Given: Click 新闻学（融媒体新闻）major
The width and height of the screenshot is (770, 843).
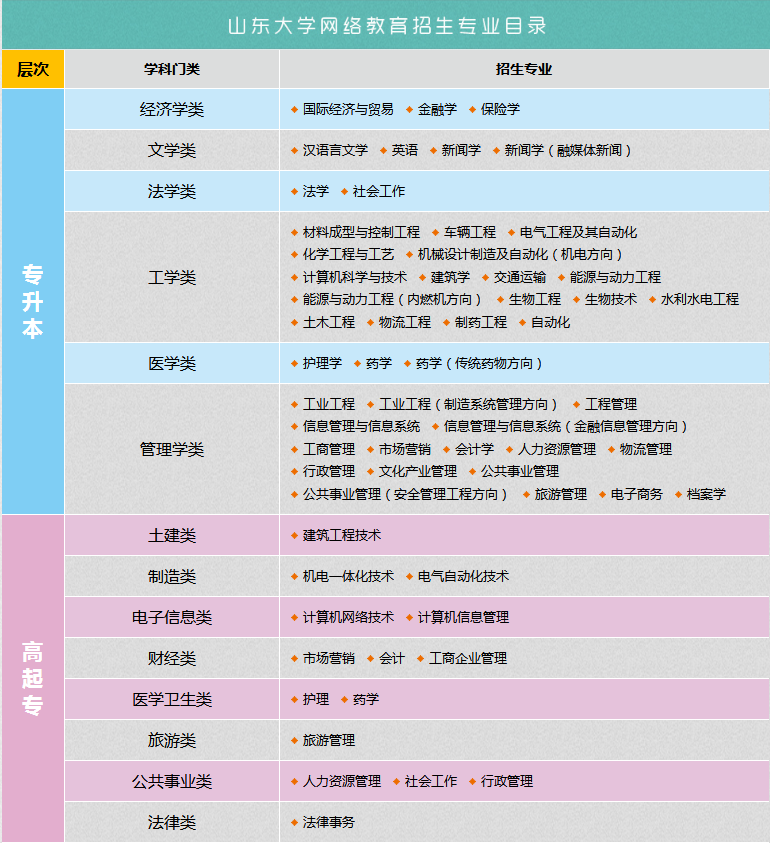Looking at the screenshot, I should [568, 150].
